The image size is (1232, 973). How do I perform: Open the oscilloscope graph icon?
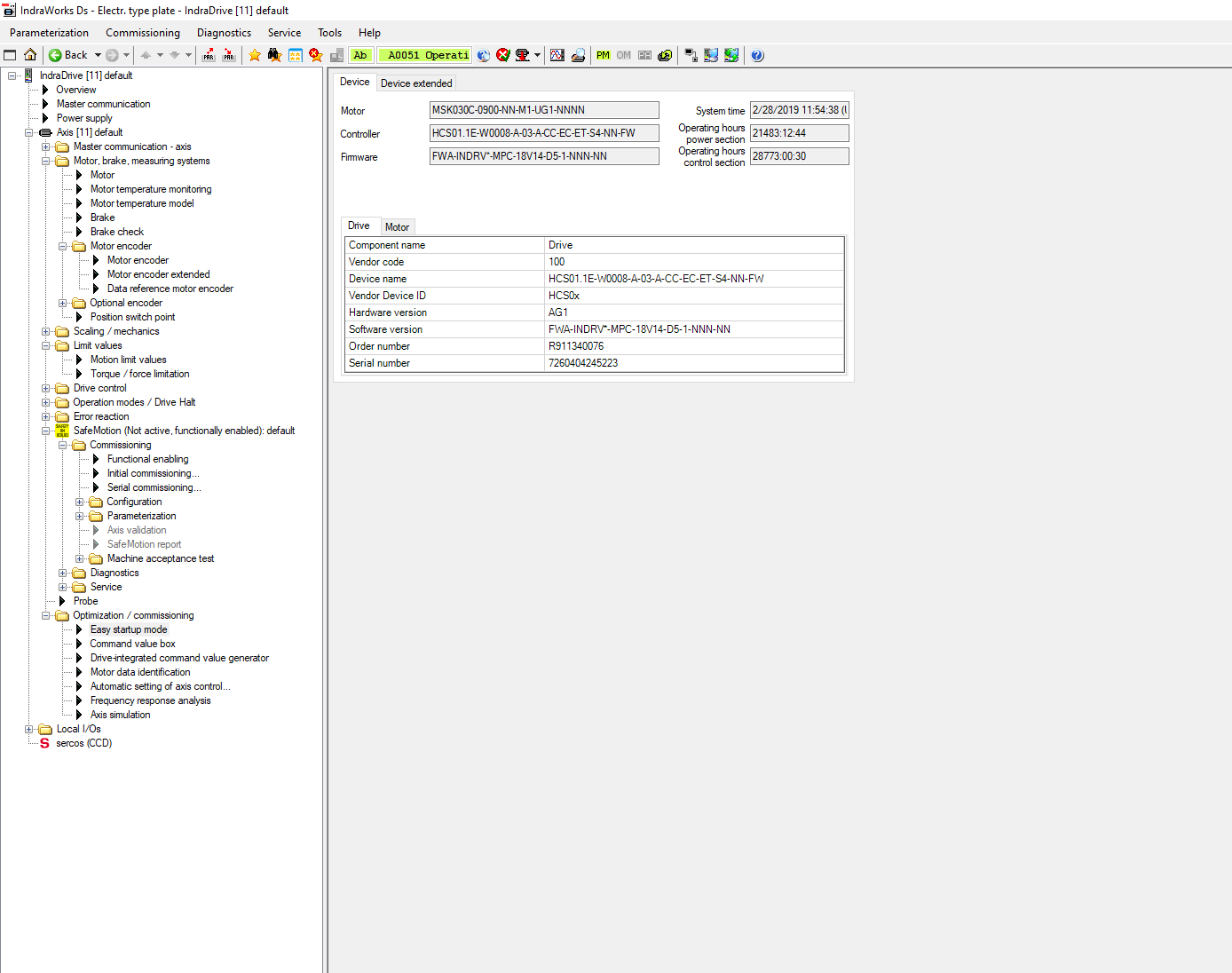pyautogui.click(x=557, y=55)
